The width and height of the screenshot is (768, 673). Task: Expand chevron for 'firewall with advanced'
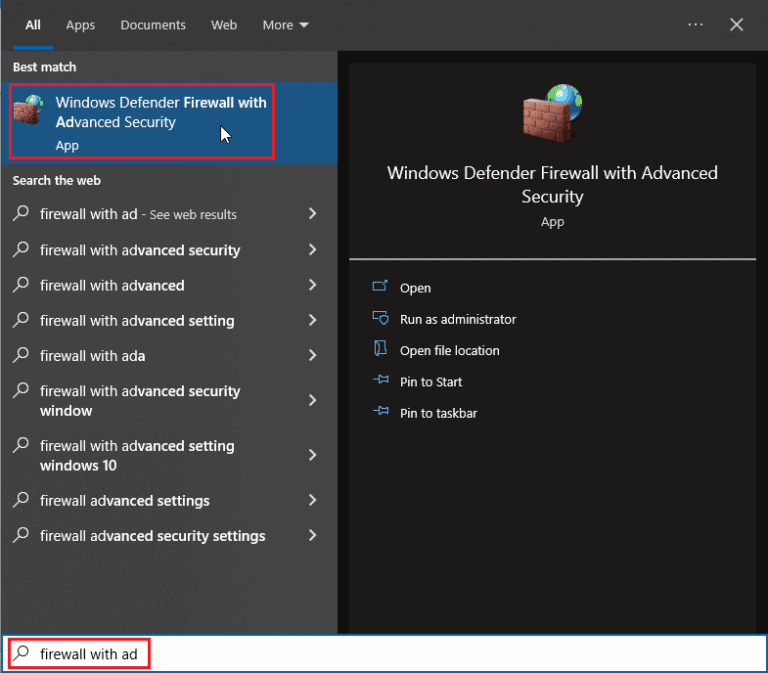pyautogui.click(x=312, y=285)
